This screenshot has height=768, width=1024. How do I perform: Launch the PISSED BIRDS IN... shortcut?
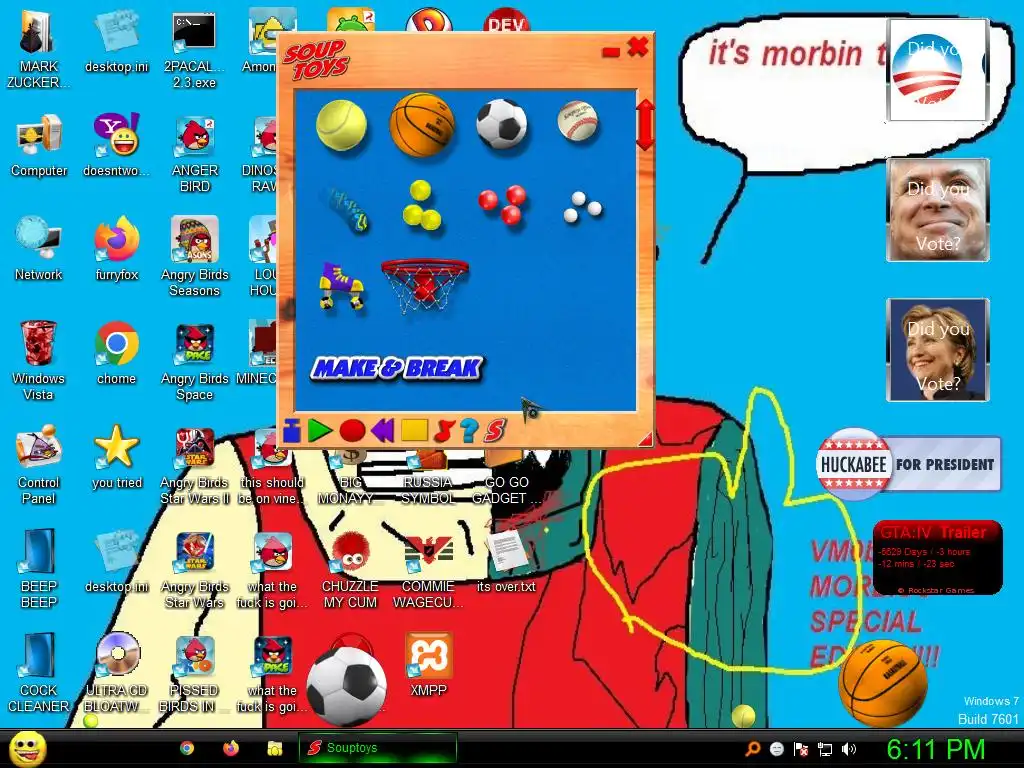pos(194,673)
